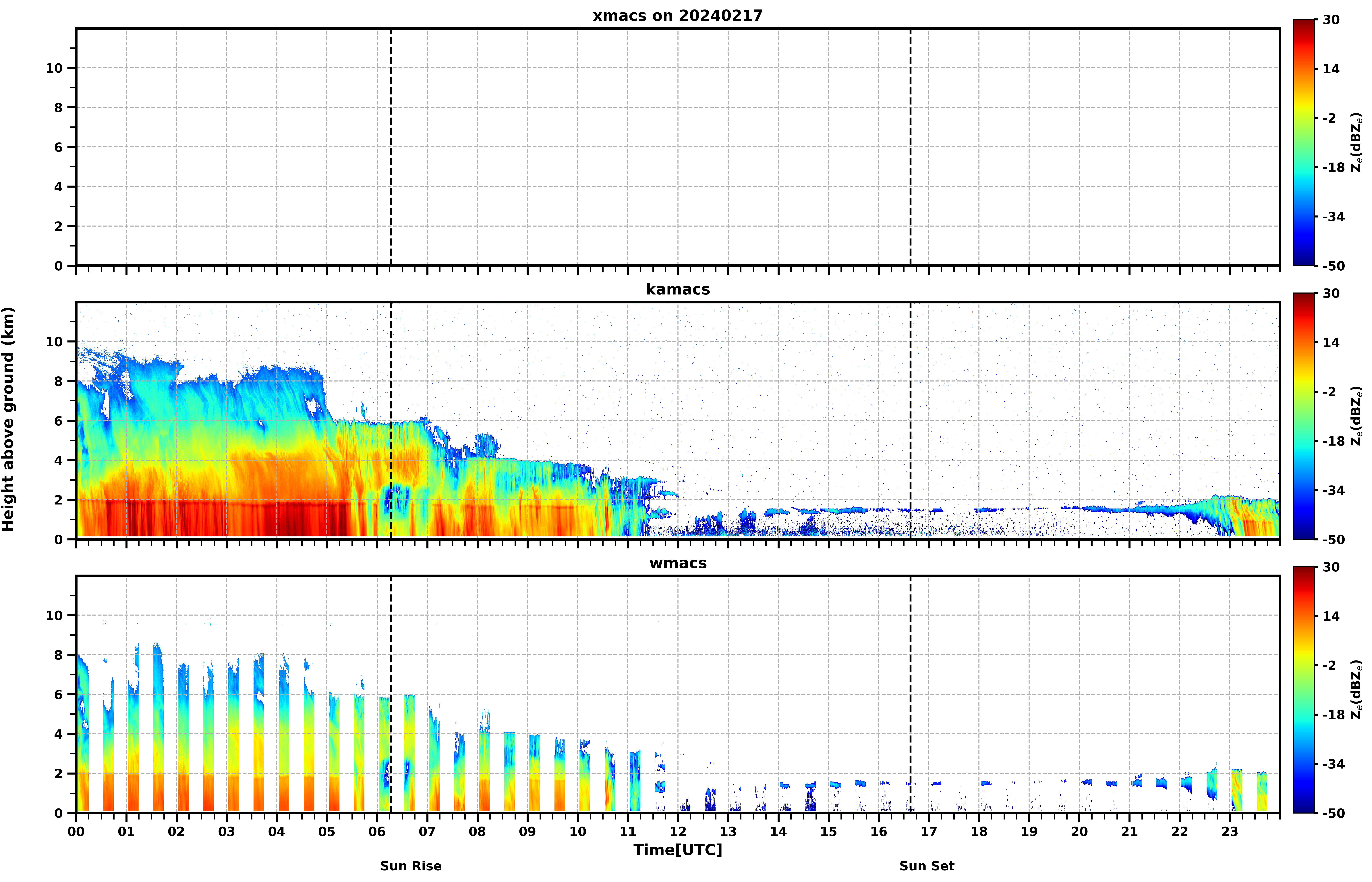Click the "20" time tick label
1372x882 pixels.
click(1079, 832)
